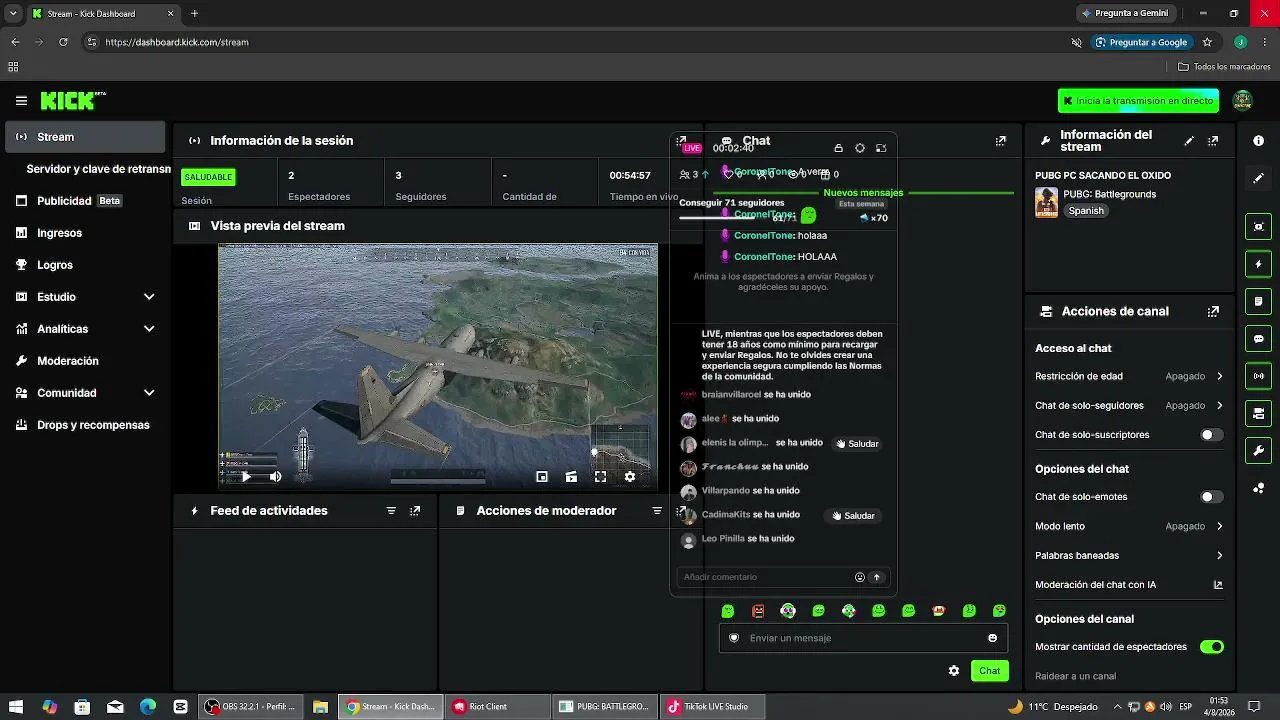Focus the Enviar un mensaje input

pyautogui.click(x=863, y=638)
